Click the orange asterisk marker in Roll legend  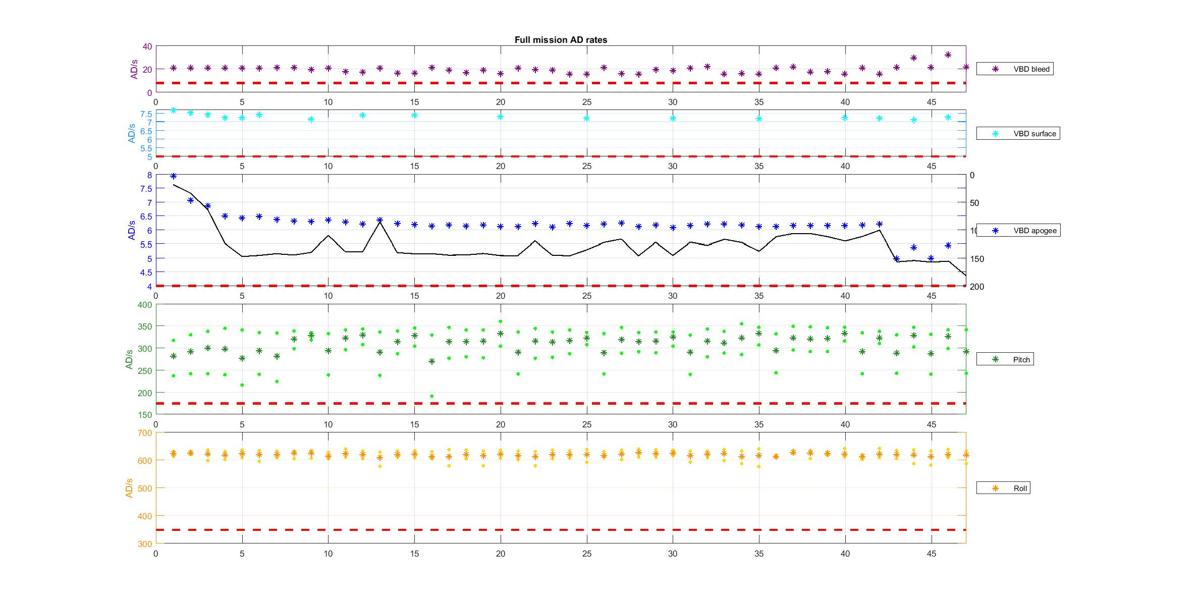pyautogui.click(x=996, y=488)
